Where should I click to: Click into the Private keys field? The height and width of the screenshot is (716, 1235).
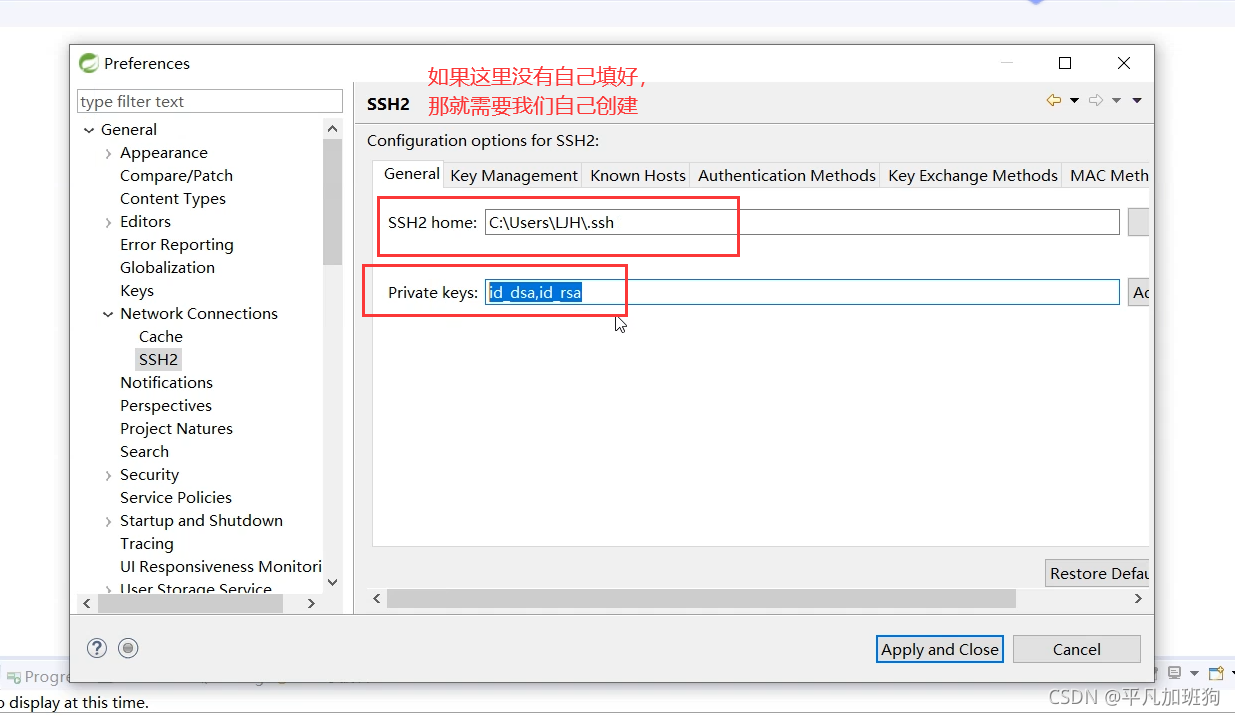click(x=802, y=292)
